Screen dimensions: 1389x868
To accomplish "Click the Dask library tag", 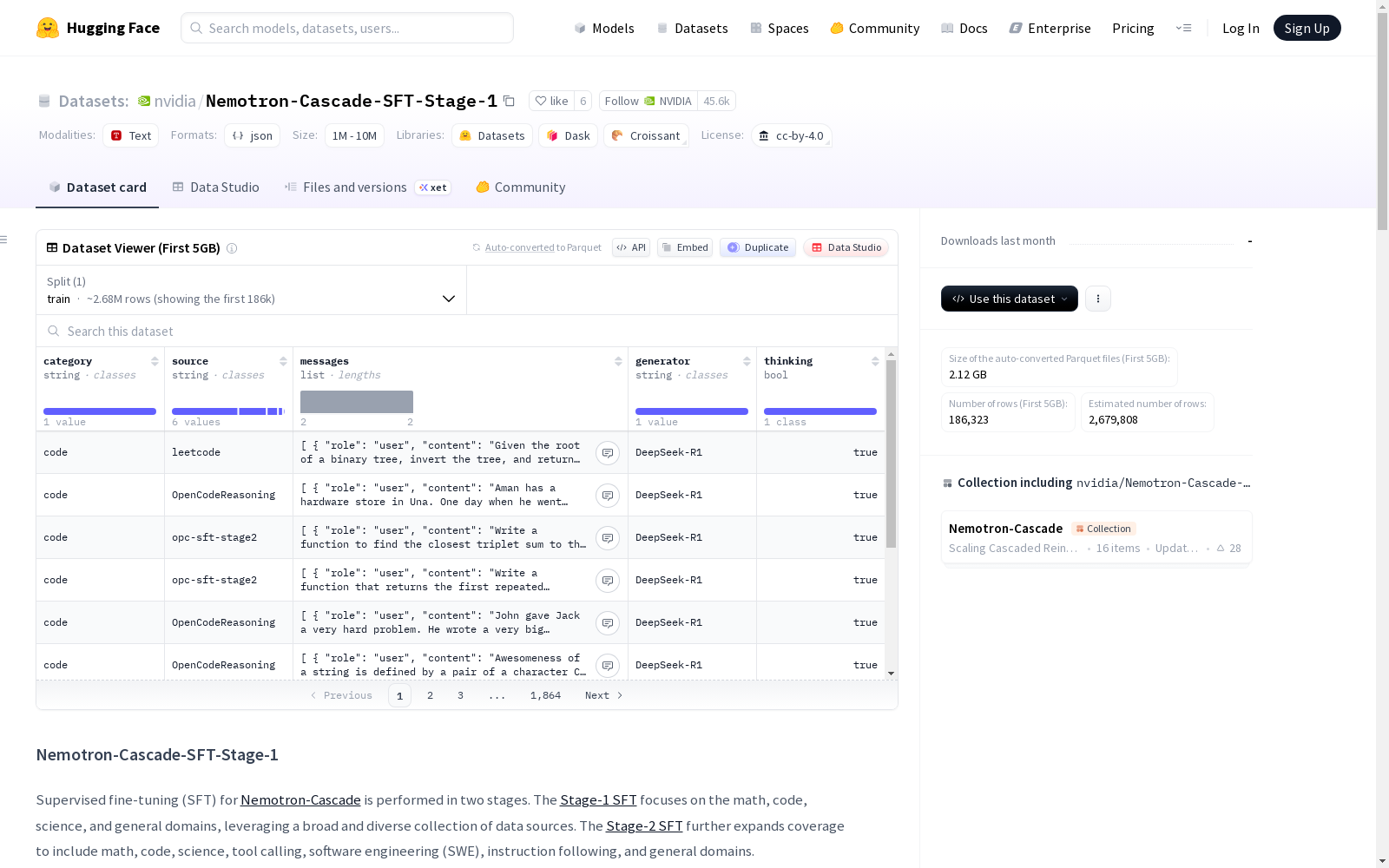I will [569, 135].
